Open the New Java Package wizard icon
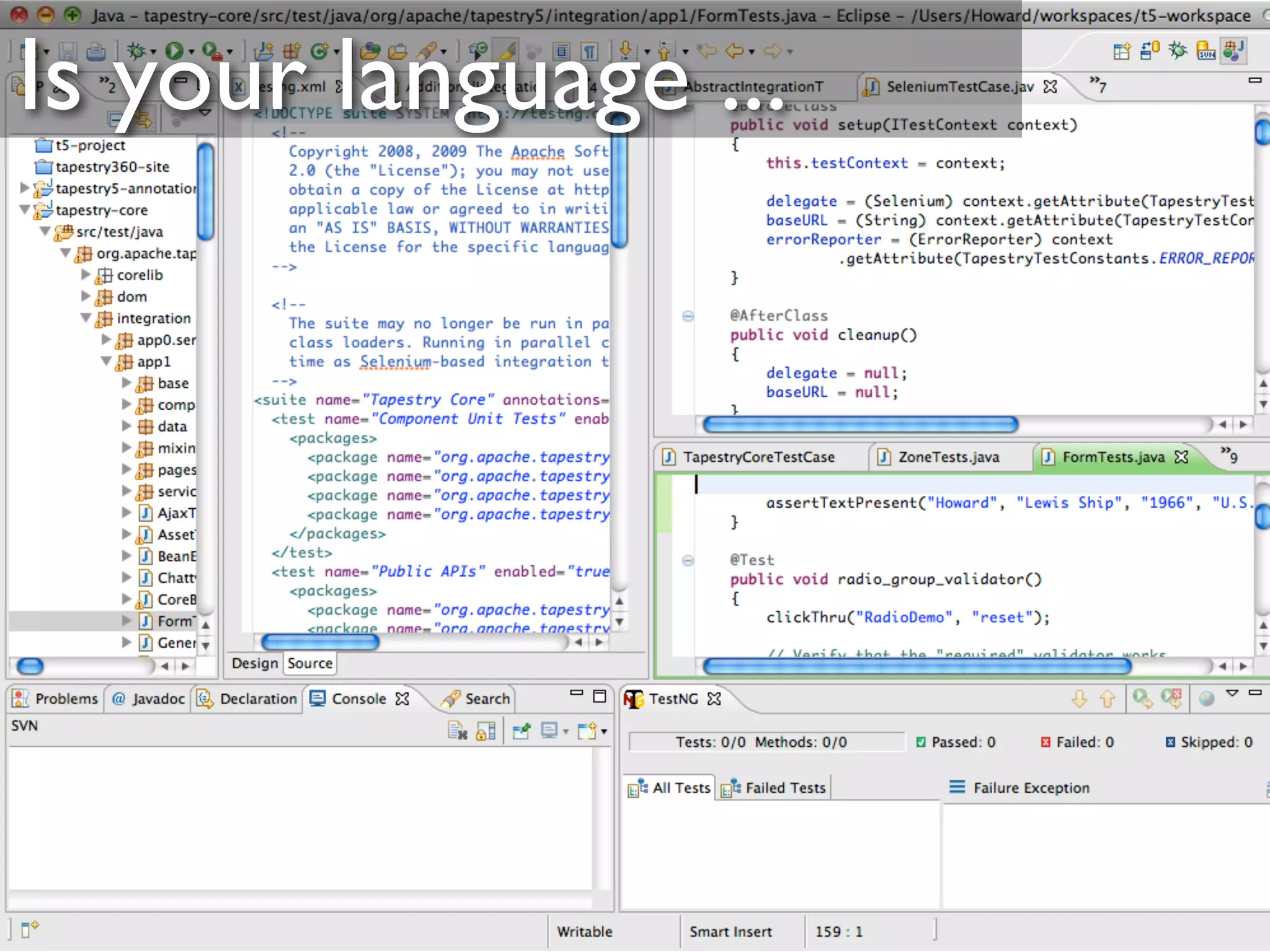Screen dimensions: 1270x952 tap(291, 51)
